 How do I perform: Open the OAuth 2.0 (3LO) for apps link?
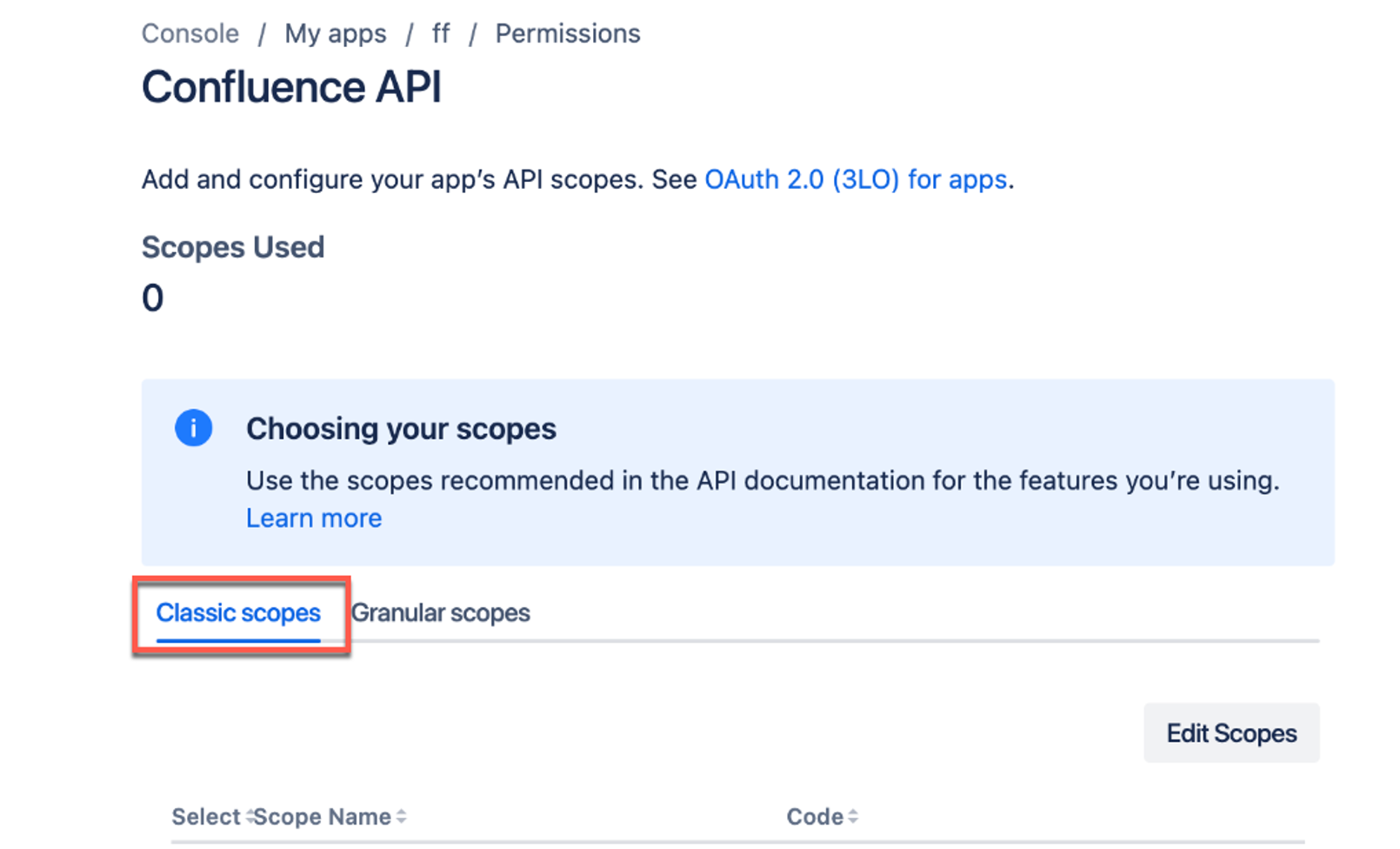click(x=856, y=179)
